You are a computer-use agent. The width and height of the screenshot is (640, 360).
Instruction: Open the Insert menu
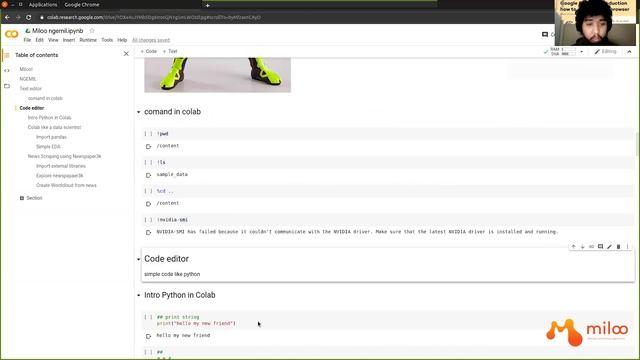click(69, 40)
